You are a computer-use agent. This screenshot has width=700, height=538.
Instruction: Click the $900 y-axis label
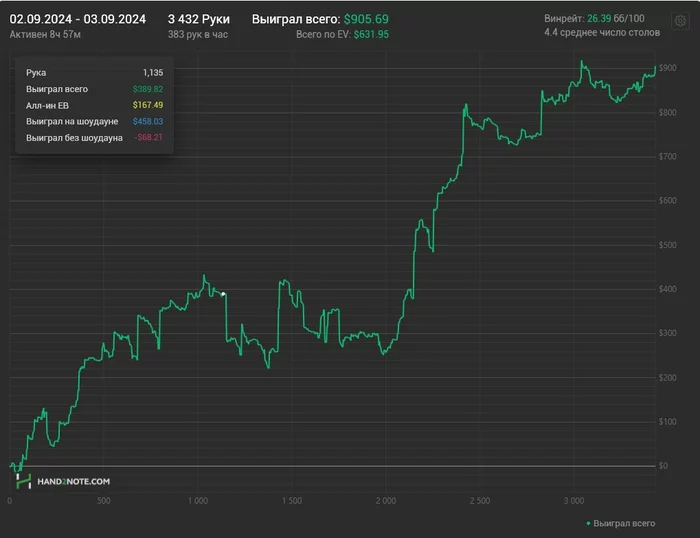coord(667,68)
